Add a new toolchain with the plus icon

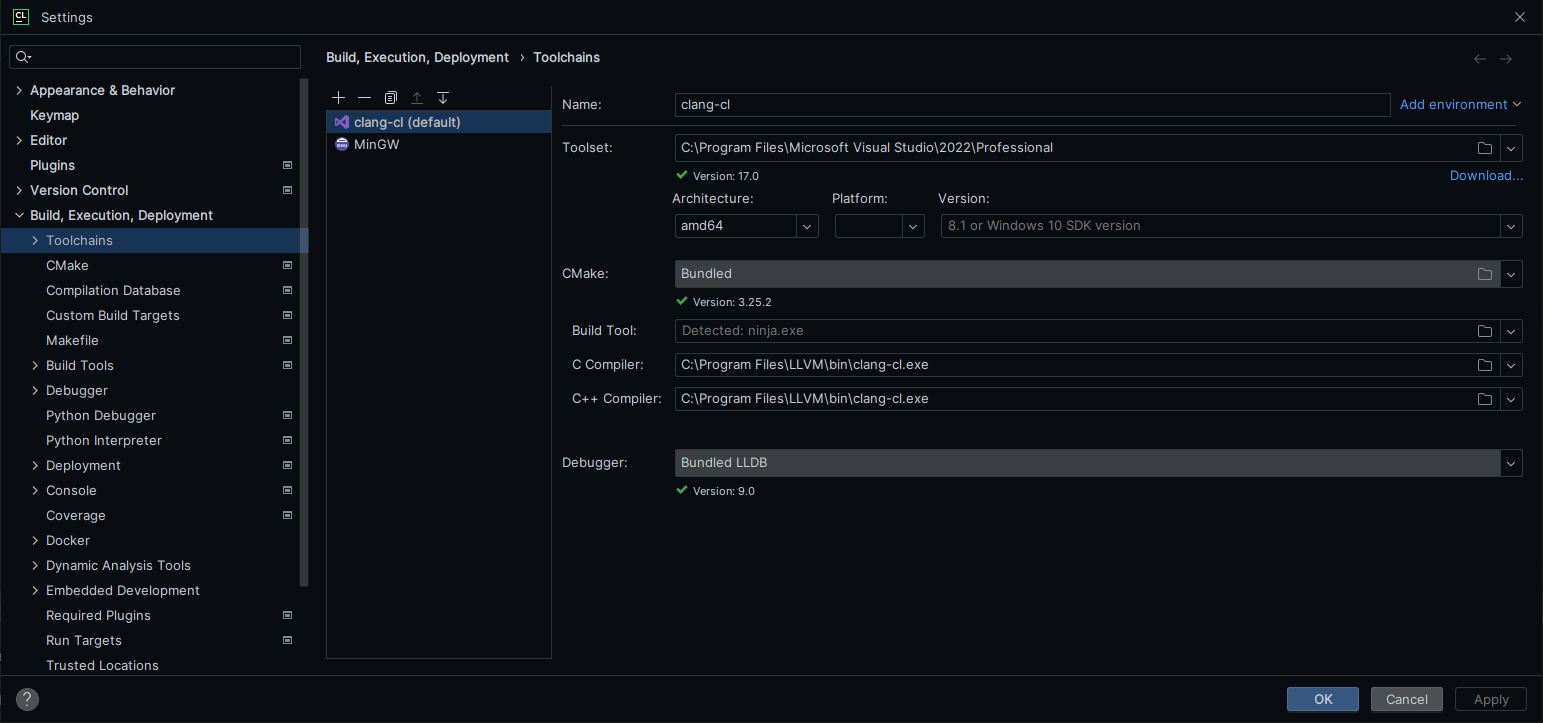pos(338,97)
